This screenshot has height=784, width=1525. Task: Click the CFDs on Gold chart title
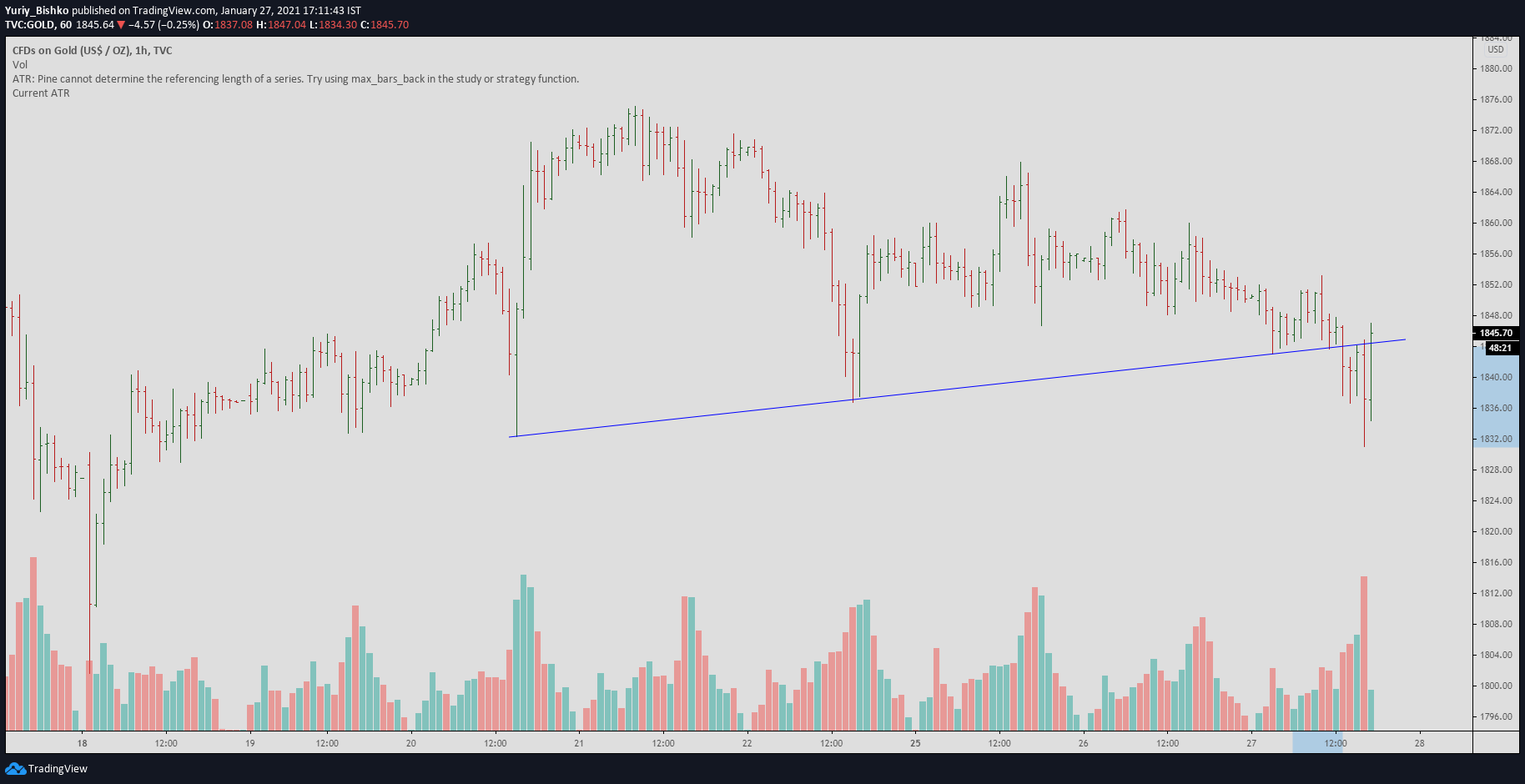click(x=93, y=50)
